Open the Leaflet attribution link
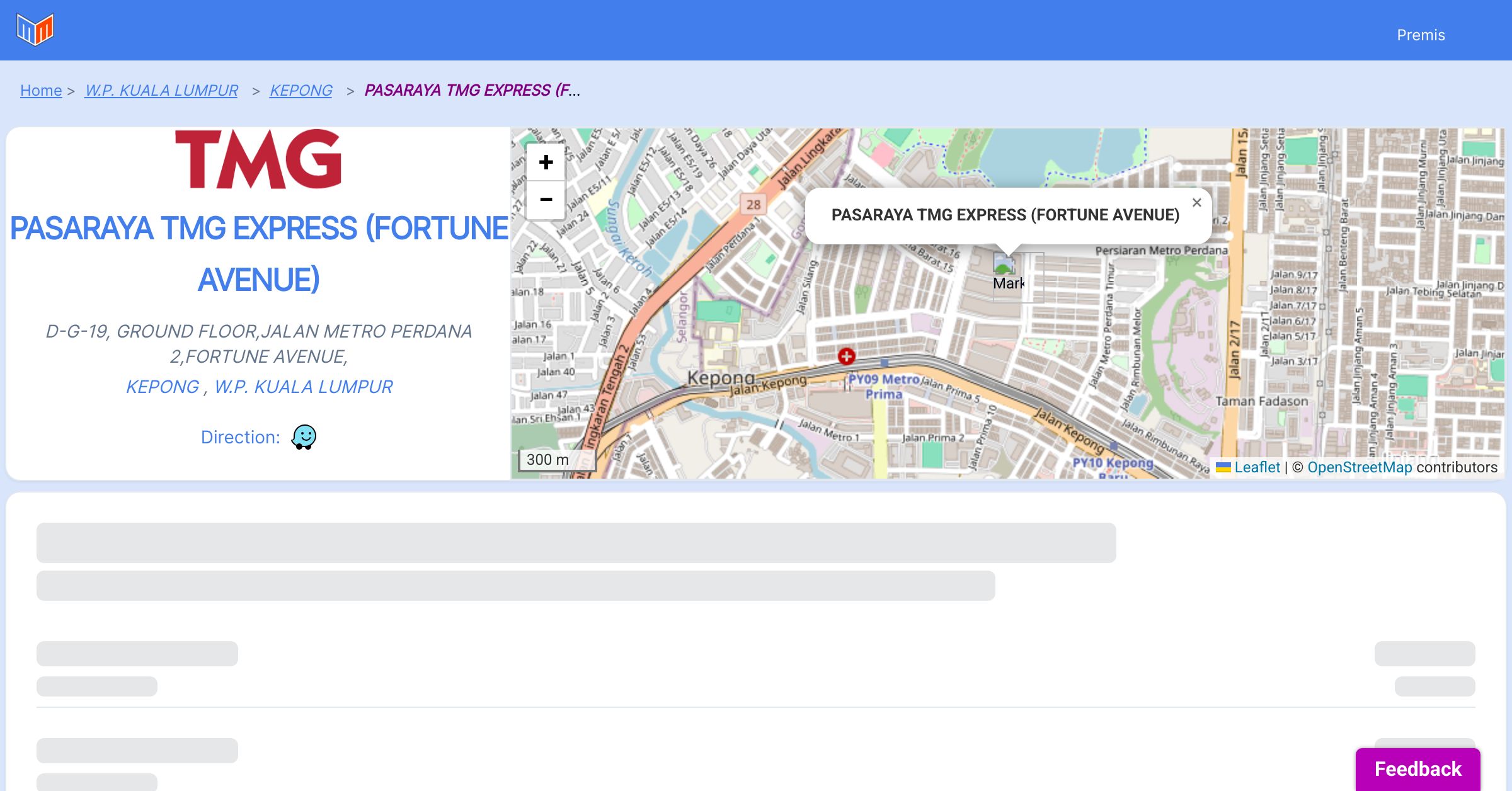 pyautogui.click(x=1257, y=467)
